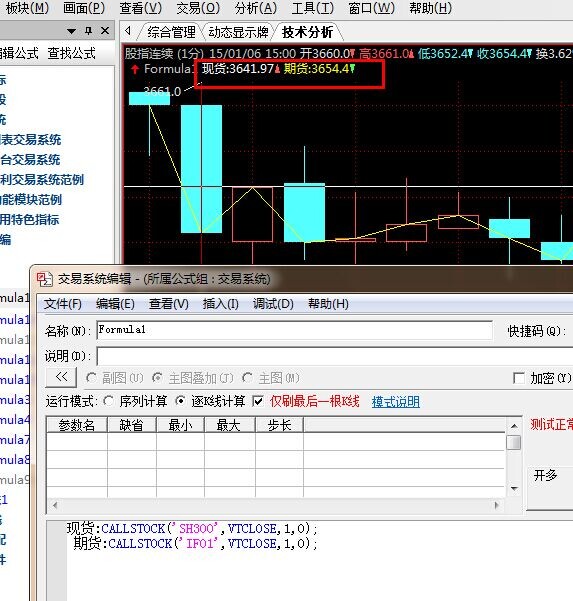Open the side panel dropdown arrow

click(71, 31)
